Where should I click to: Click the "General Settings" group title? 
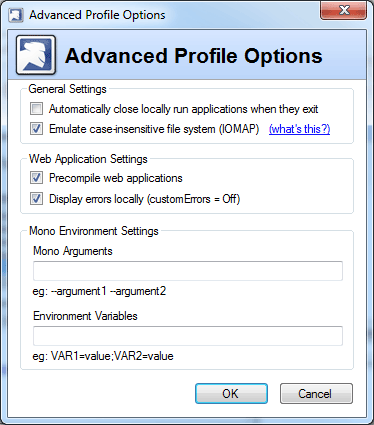[67, 89]
